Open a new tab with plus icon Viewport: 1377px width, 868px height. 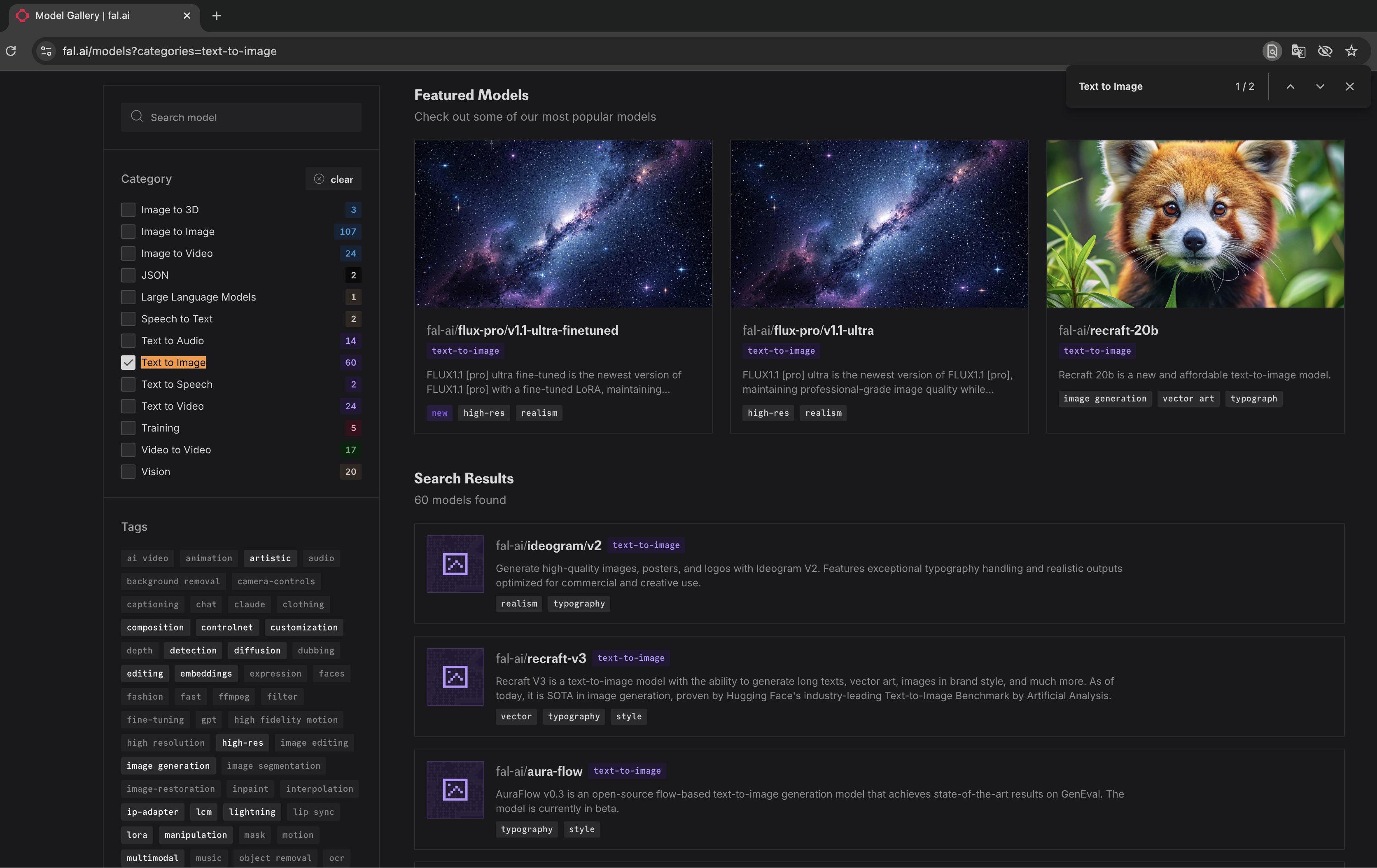(x=216, y=16)
